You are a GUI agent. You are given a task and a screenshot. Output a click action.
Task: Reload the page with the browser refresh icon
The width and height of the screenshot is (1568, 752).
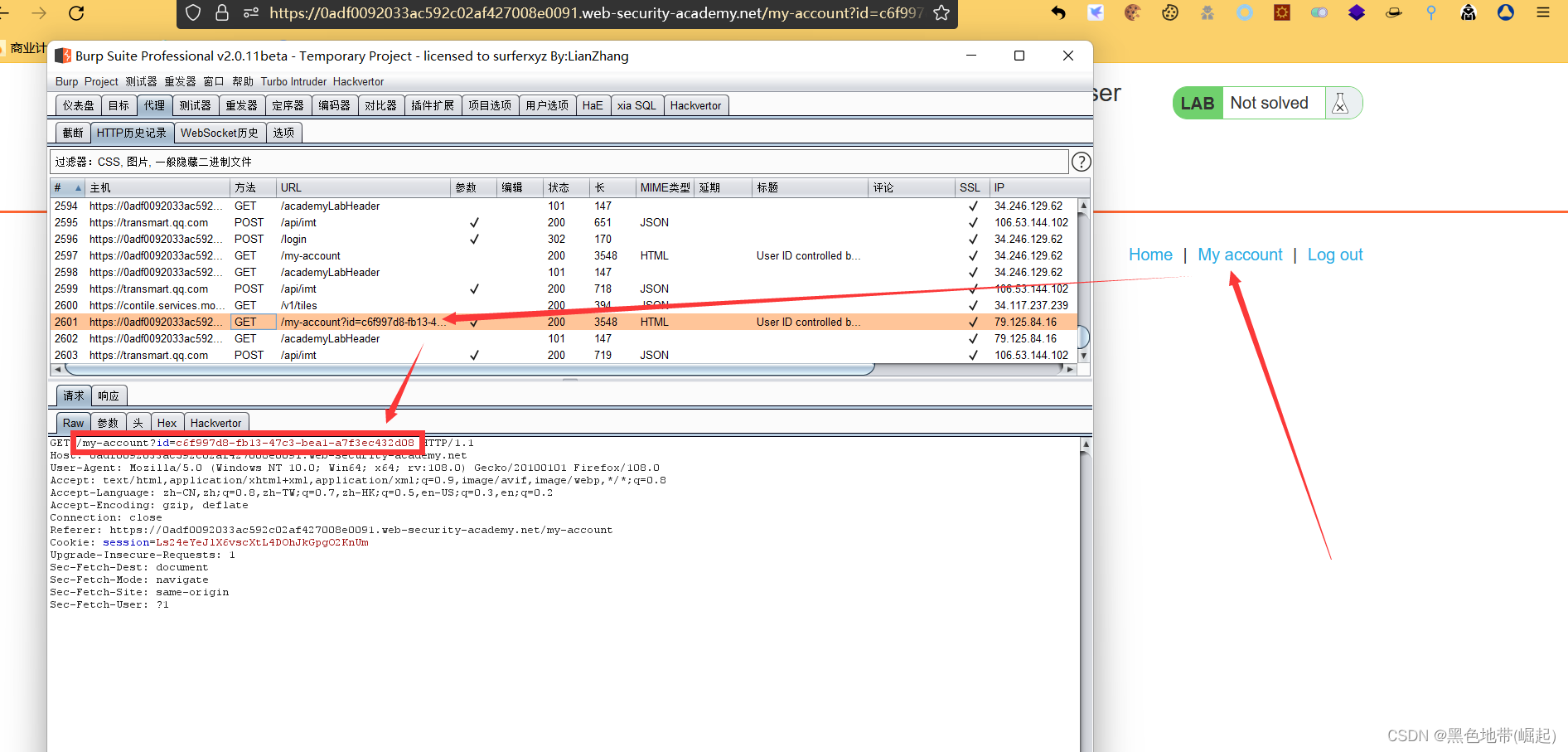76,13
